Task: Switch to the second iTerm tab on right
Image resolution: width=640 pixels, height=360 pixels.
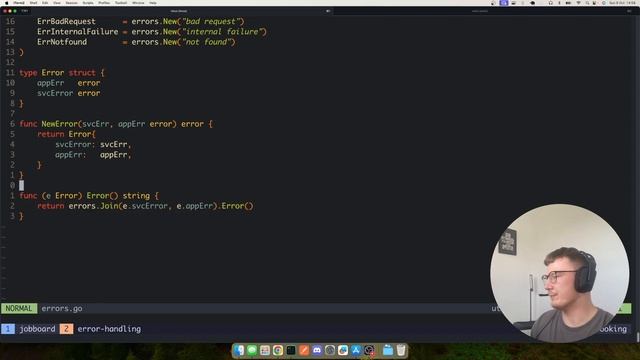Action: [x=480, y=11]
